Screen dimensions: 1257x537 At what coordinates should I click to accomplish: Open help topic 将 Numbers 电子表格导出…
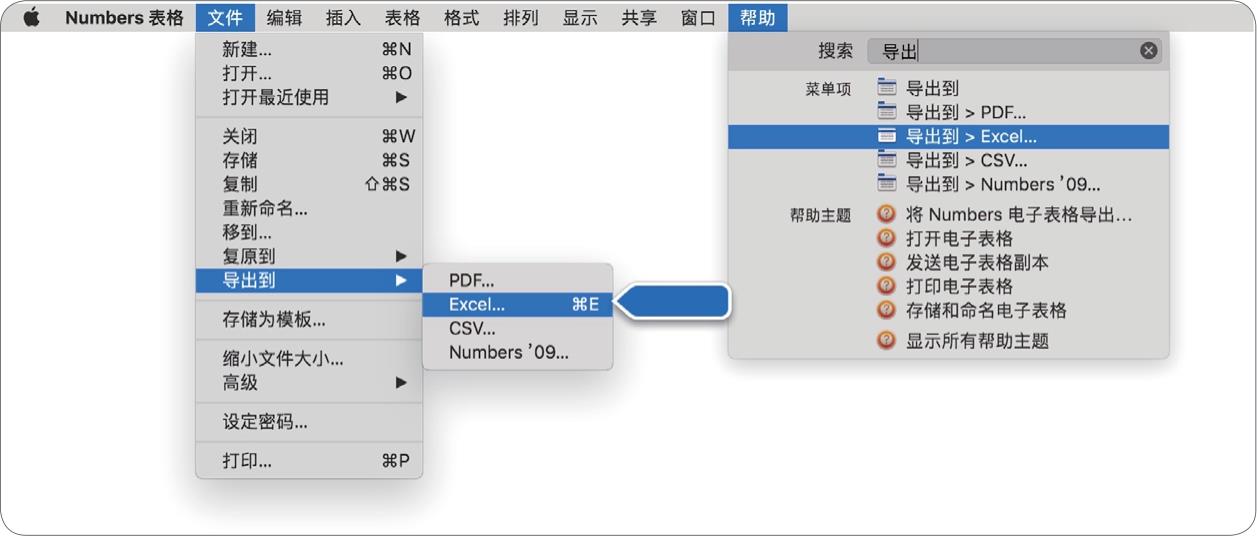pos(1018,214)
